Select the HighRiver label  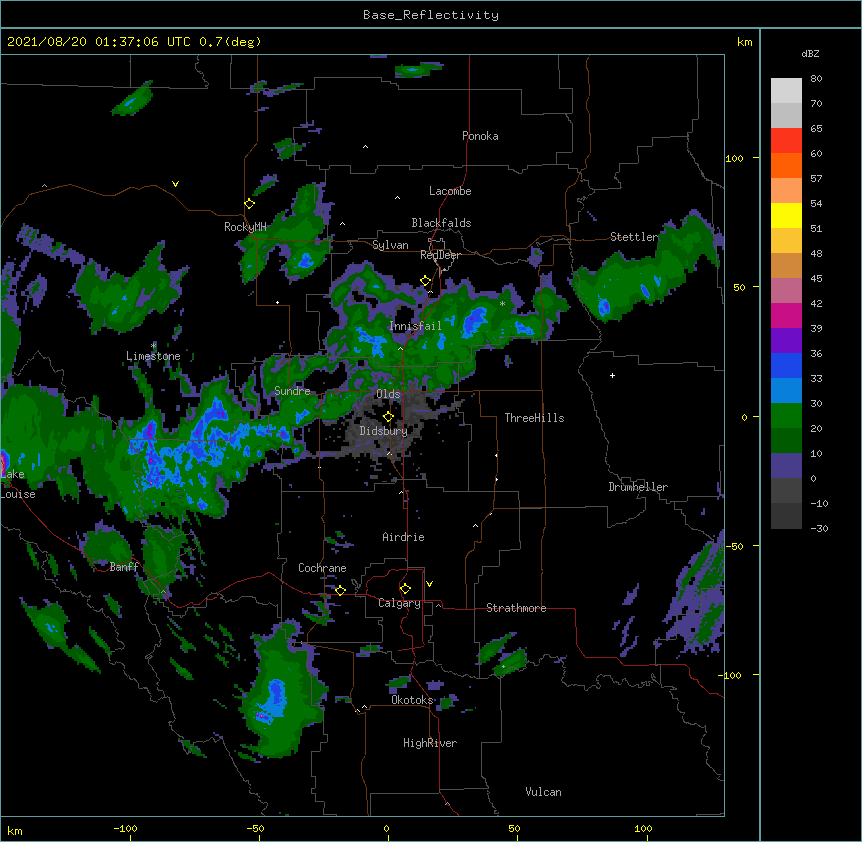(430, 743)
